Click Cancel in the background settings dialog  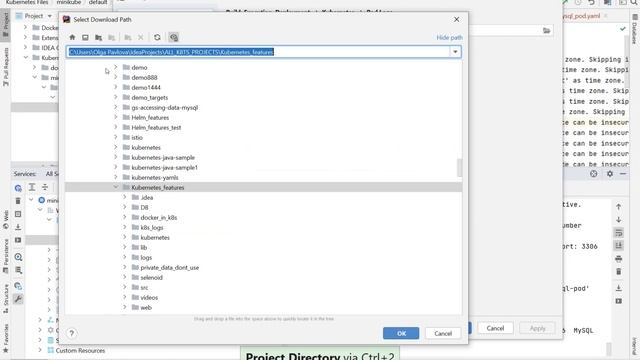tap(495, 328)
